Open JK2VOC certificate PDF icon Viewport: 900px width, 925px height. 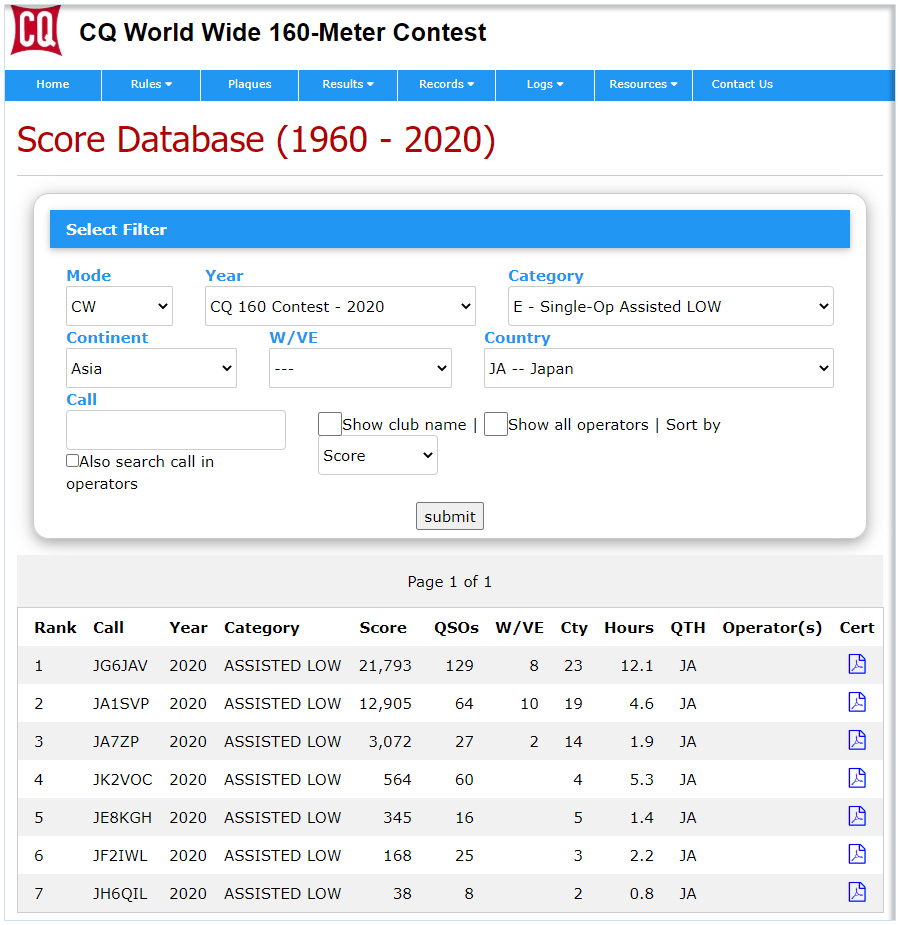point(857,779)
